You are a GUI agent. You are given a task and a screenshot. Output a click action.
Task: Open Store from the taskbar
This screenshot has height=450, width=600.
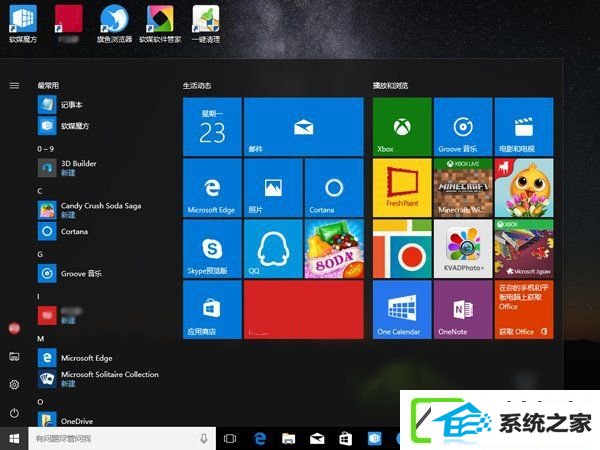pos(346,439)
